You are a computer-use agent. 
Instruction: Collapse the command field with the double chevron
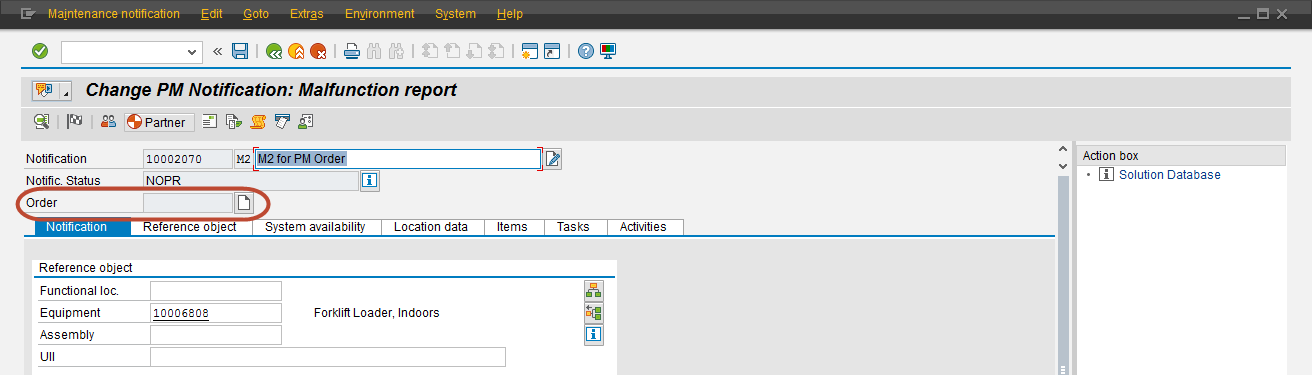click(x=217, y=51)
